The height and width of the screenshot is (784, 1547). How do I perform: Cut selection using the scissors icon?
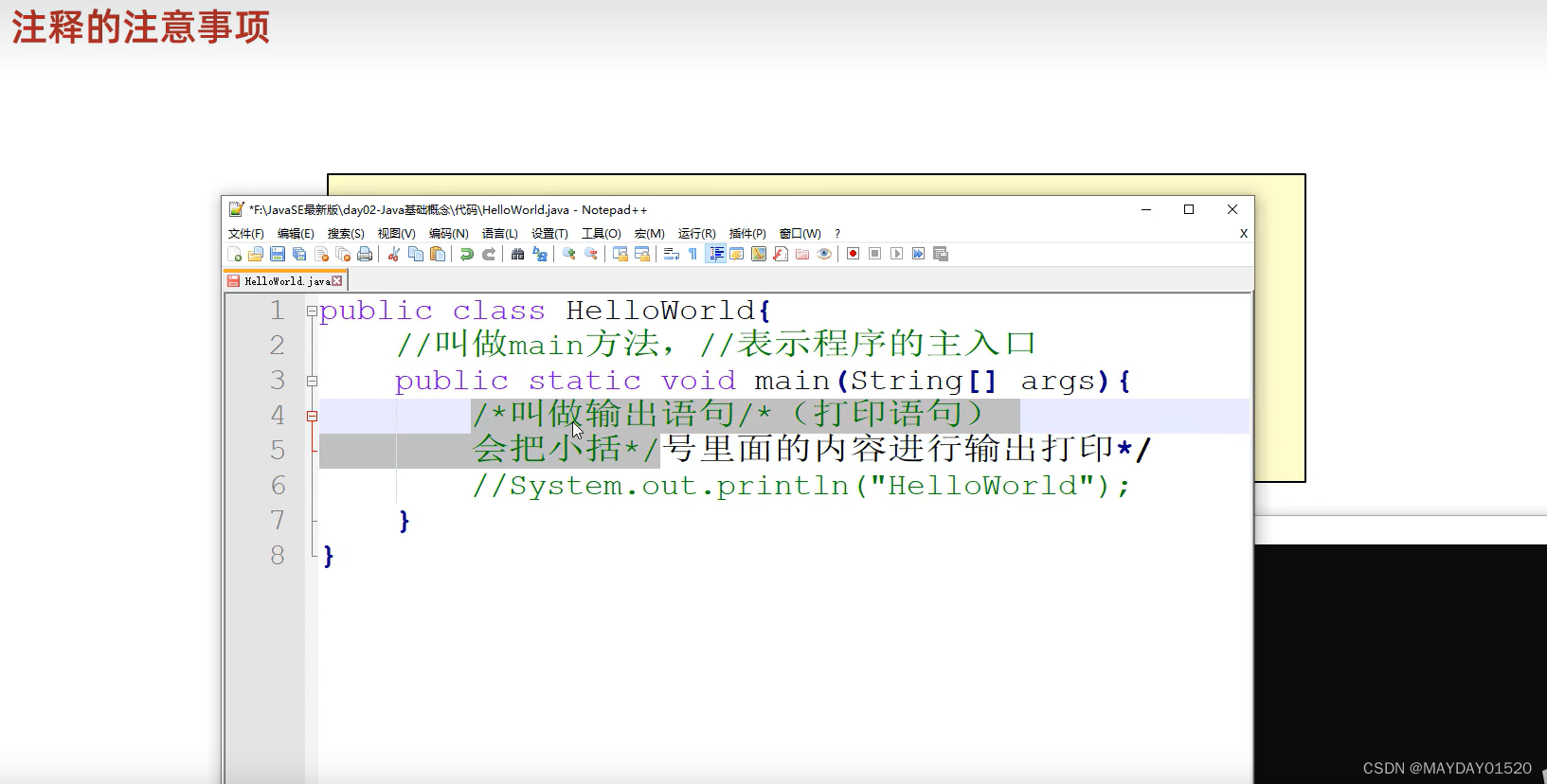(x=393, y=254)
